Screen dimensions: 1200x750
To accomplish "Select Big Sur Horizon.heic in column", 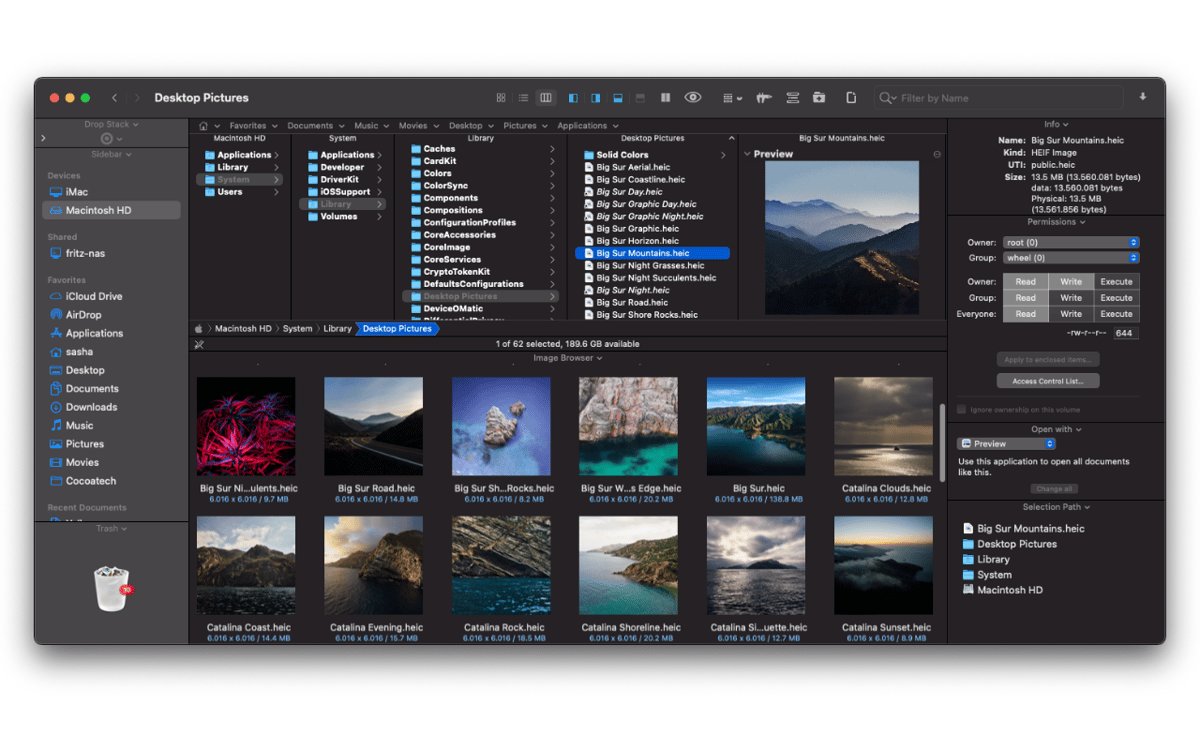I will (637, 241).
